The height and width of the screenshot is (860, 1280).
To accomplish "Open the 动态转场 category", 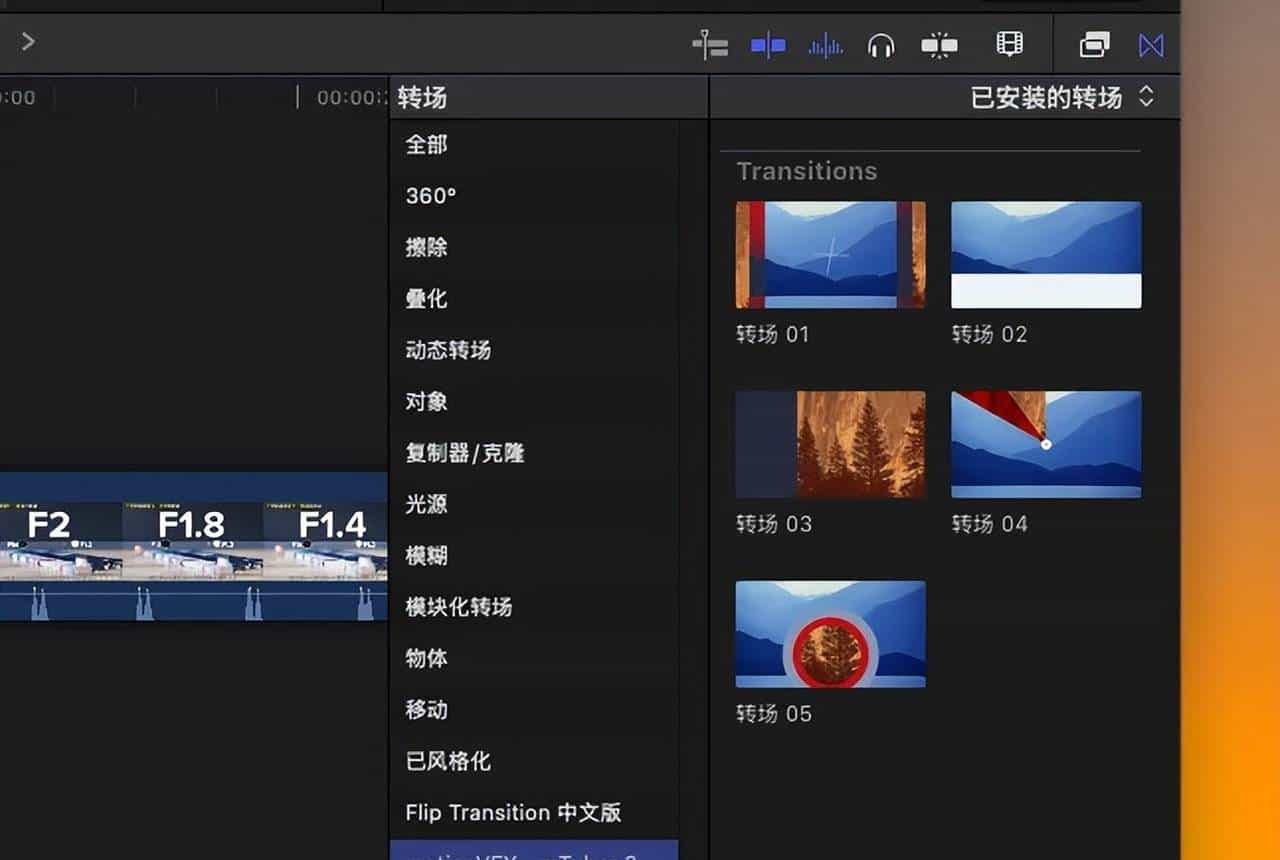I will click(x=447, y=350).
